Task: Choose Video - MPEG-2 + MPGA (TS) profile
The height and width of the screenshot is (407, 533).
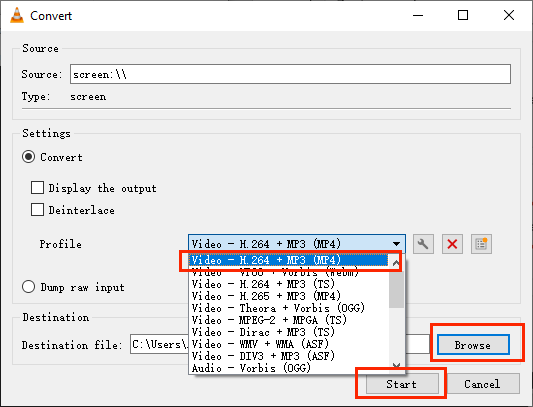Action: [x=289, y=320]
